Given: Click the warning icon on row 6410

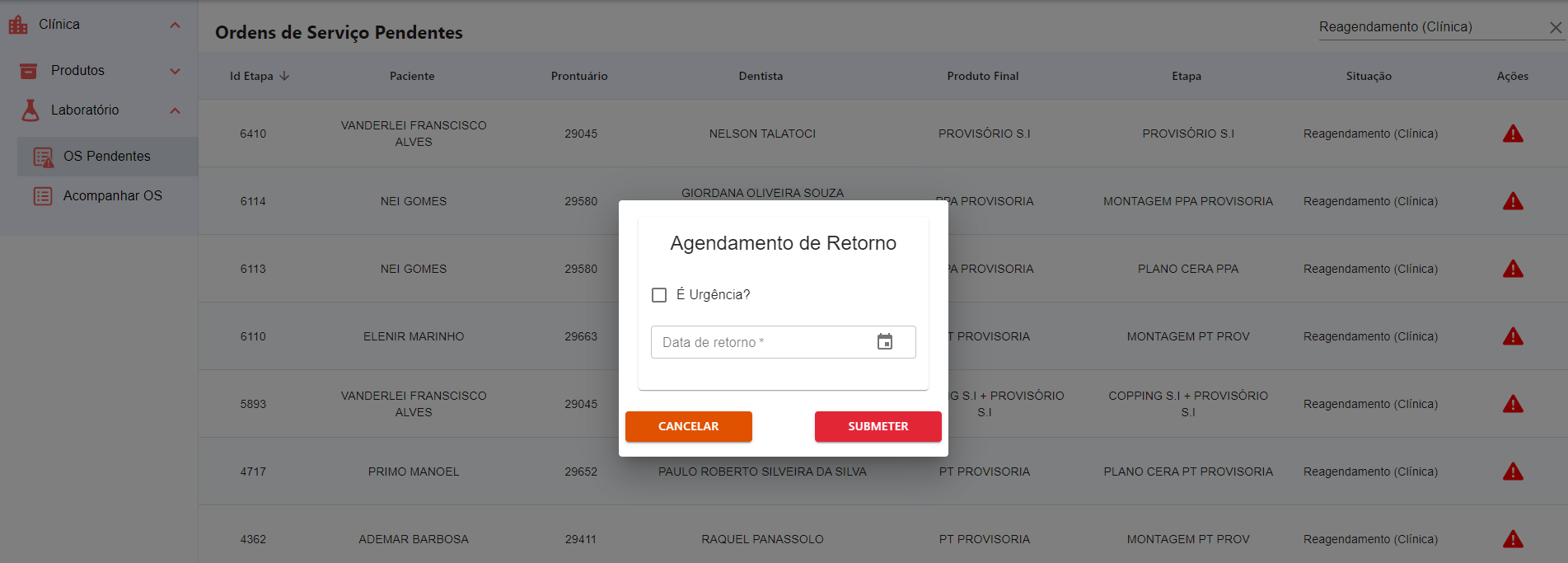Looking at the screenshot, I should click(x=1514, y=133).
